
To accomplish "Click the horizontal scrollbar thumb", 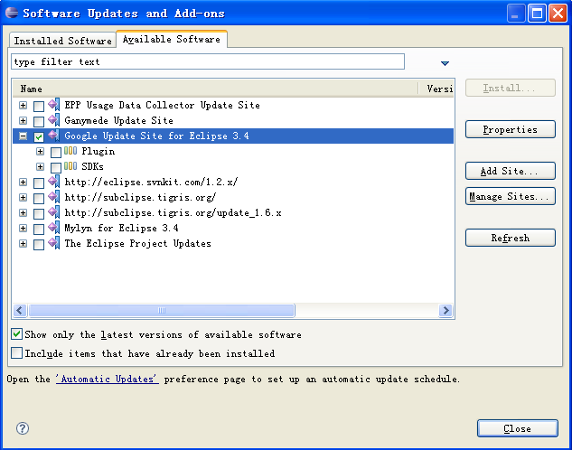I will coord(162,310).
